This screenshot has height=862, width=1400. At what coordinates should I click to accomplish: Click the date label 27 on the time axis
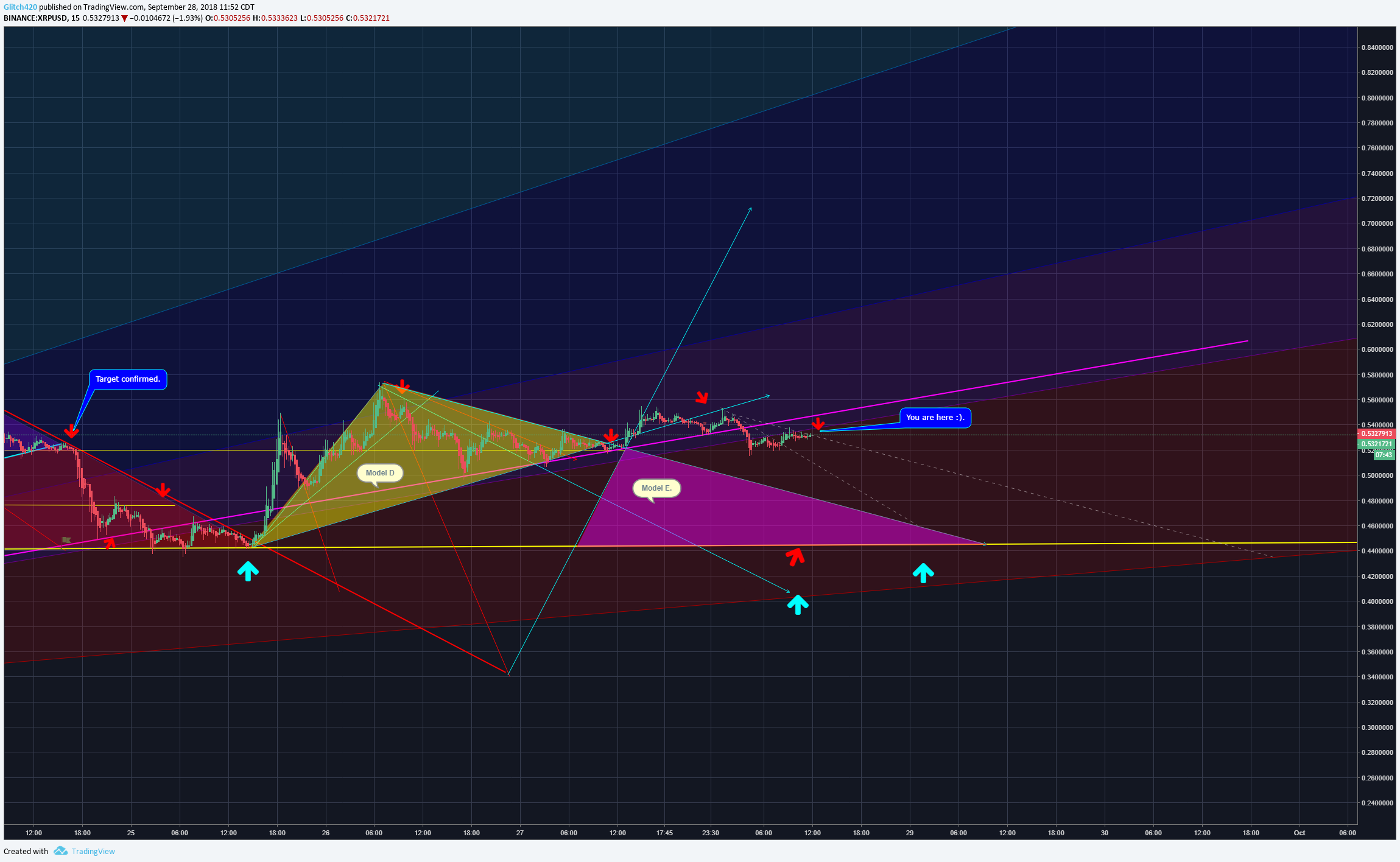click(x=520, y=833)
